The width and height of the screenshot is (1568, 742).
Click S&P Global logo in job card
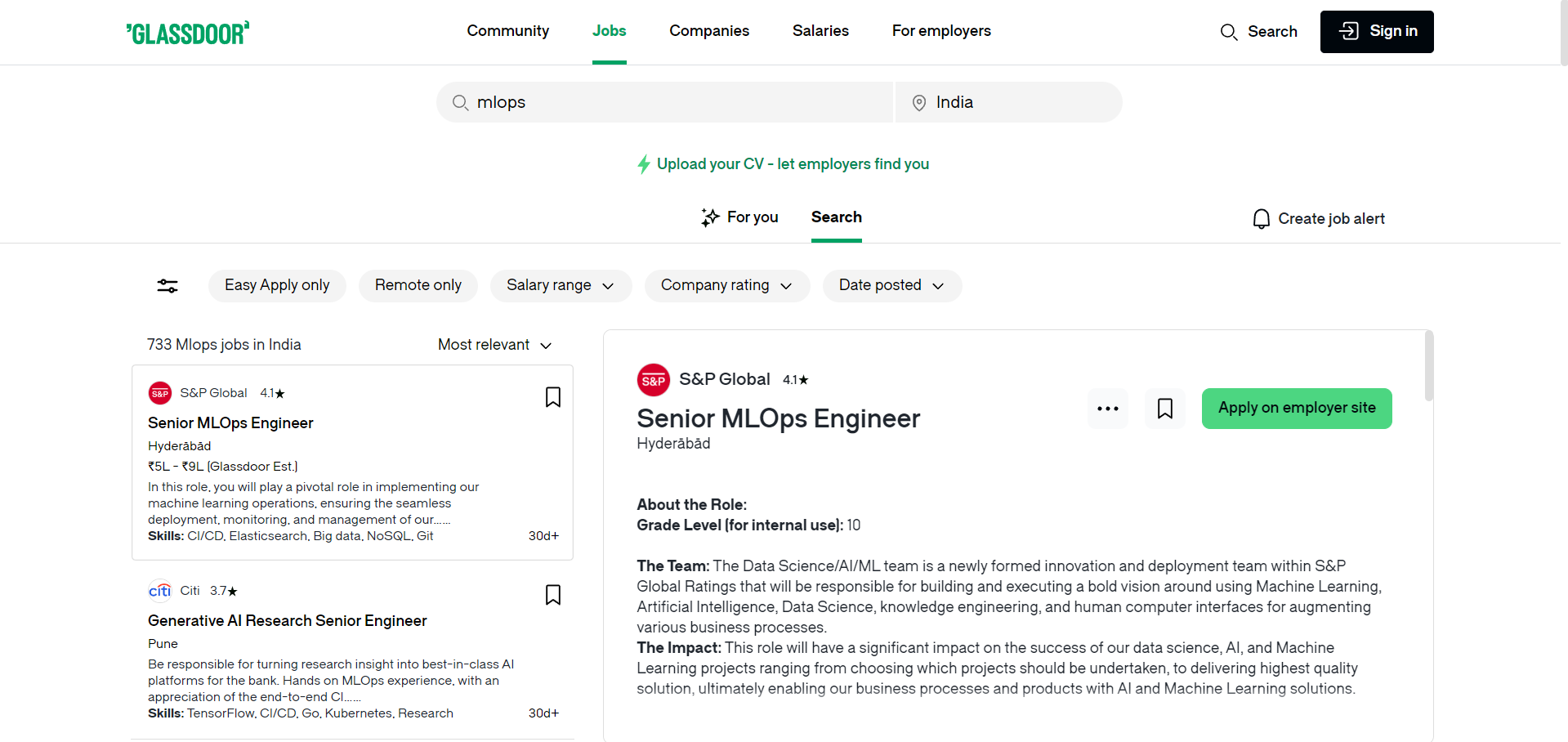click(x=160, y=393)
